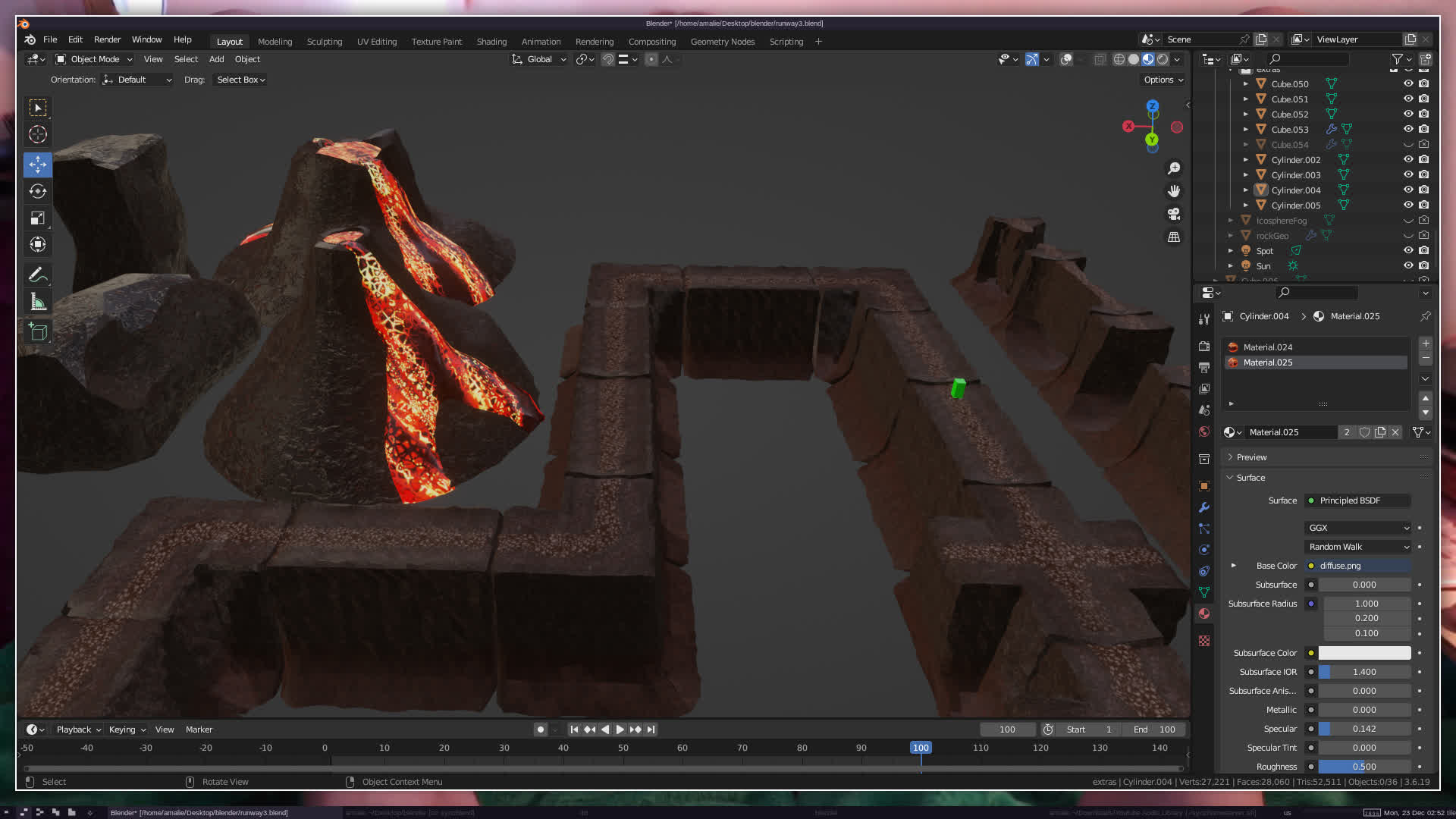Activate the Annotate pencil tool
This screenshot has width=1456, height=819.
37,275
